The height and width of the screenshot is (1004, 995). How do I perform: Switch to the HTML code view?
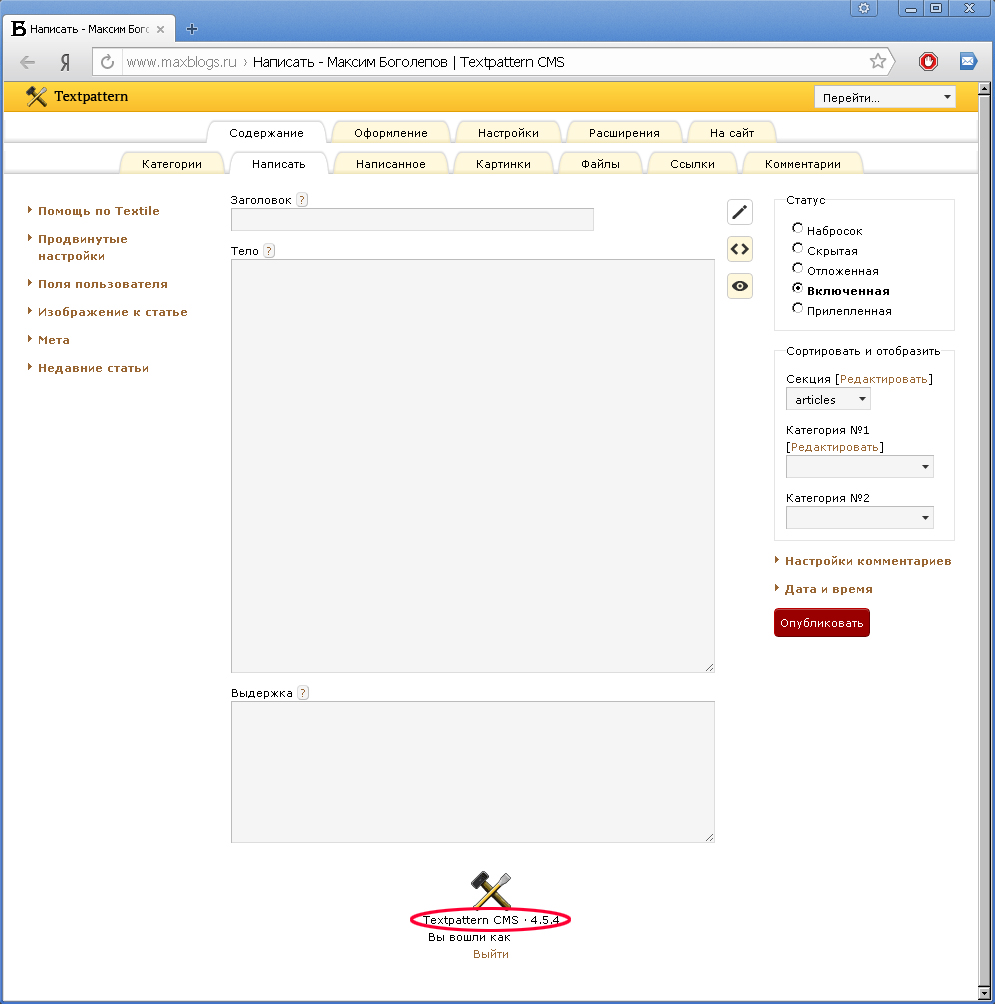740,249
